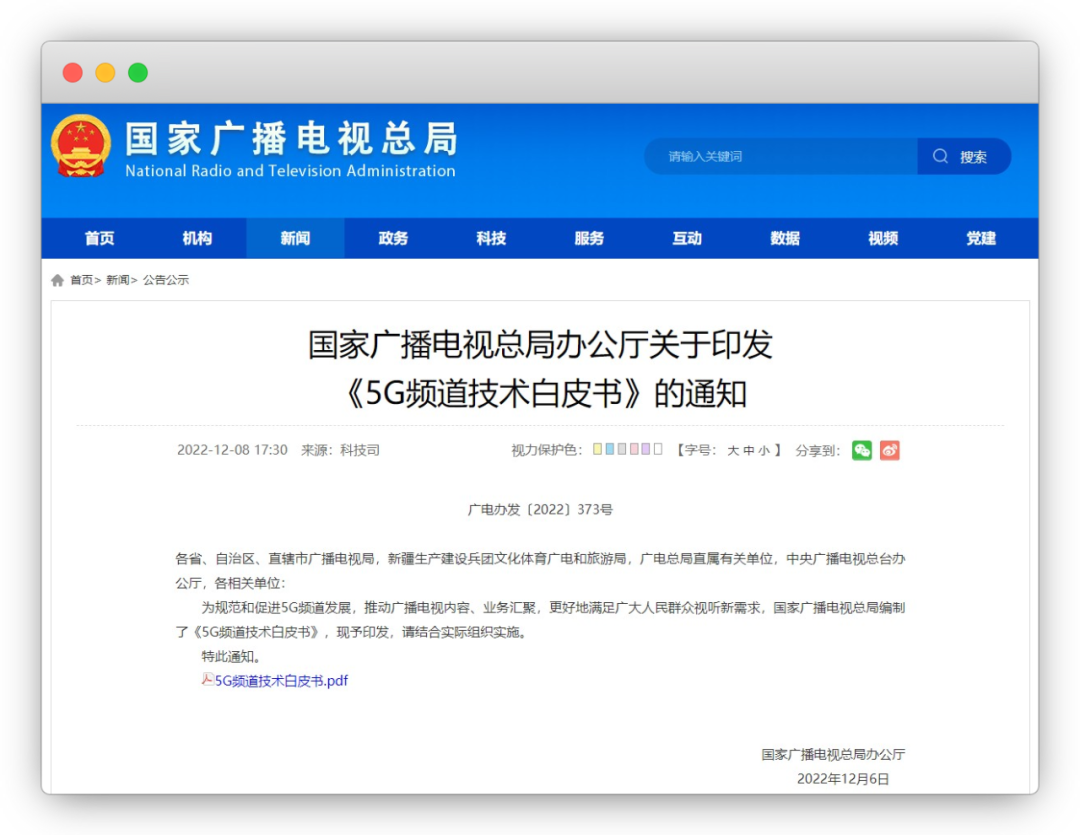
Task: Click the home icon in the breadcrumb
Action: tap(57, 280)
